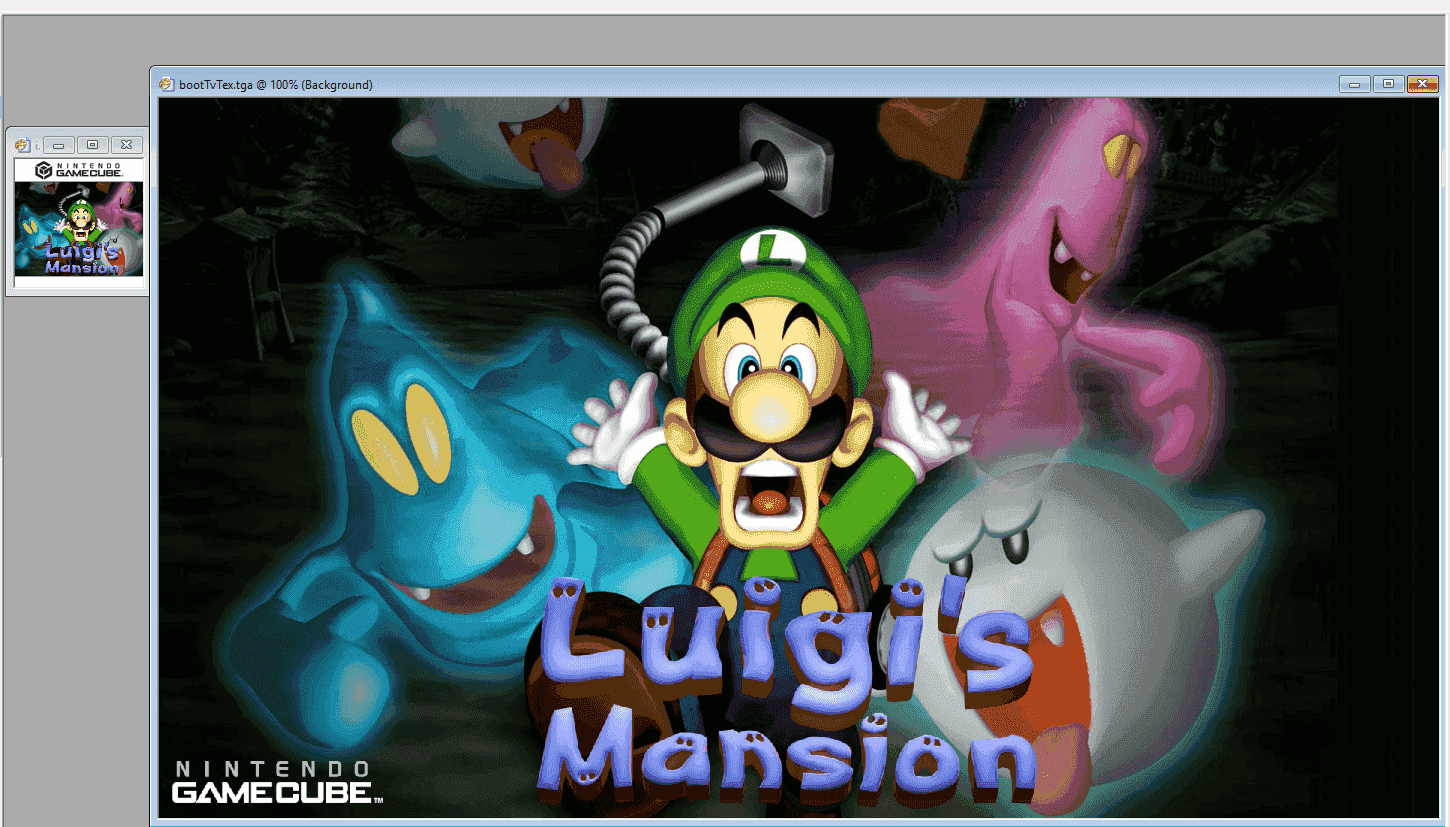Click the document icon of the small image window

pyautogui.click(x=22, y=145)
